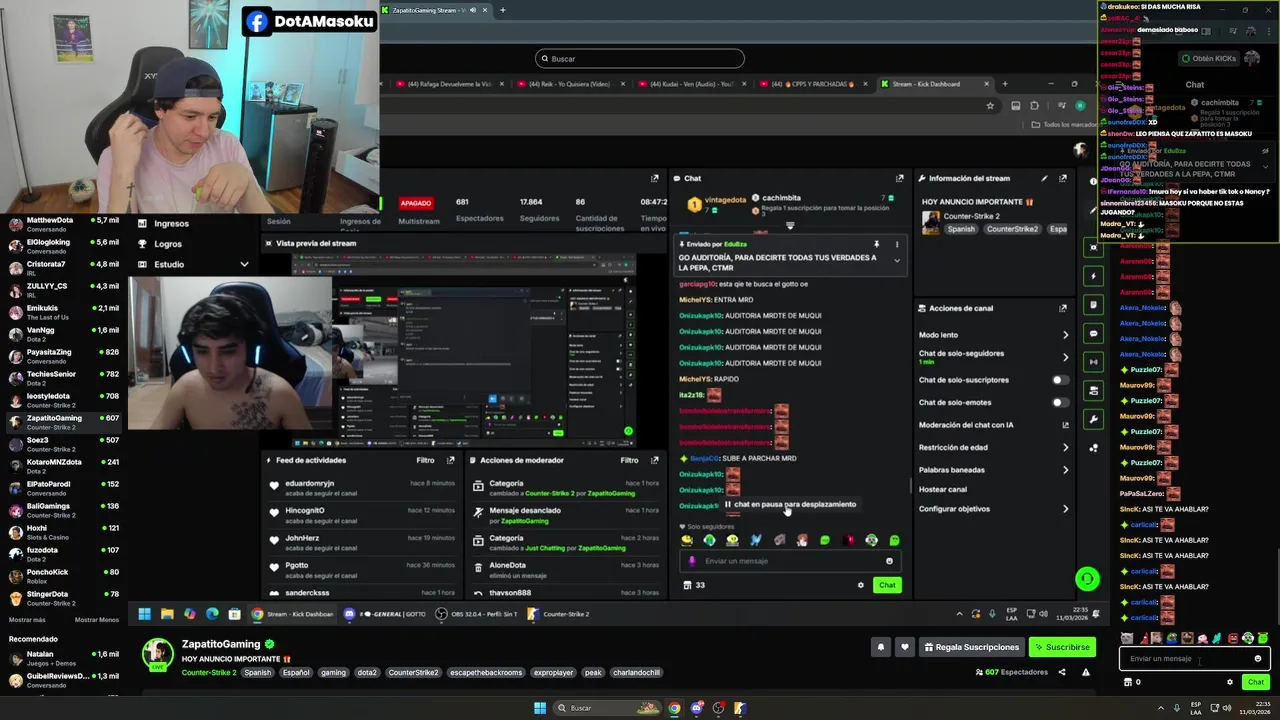Toggle Chat de solo-suscriptores switch

click(x=1060, y=380)
